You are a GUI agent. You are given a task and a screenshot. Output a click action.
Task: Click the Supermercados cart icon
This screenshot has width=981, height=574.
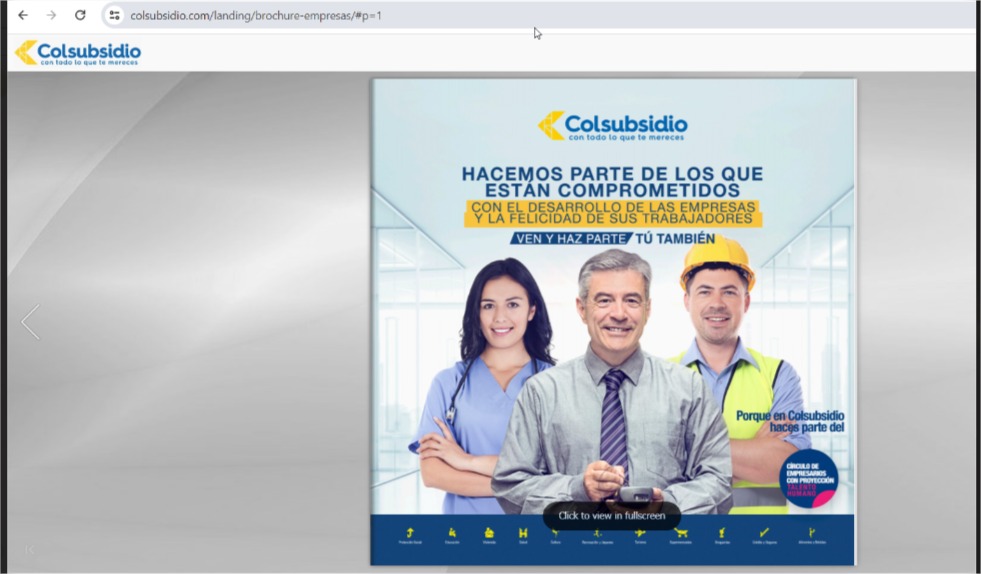[681, 533]
